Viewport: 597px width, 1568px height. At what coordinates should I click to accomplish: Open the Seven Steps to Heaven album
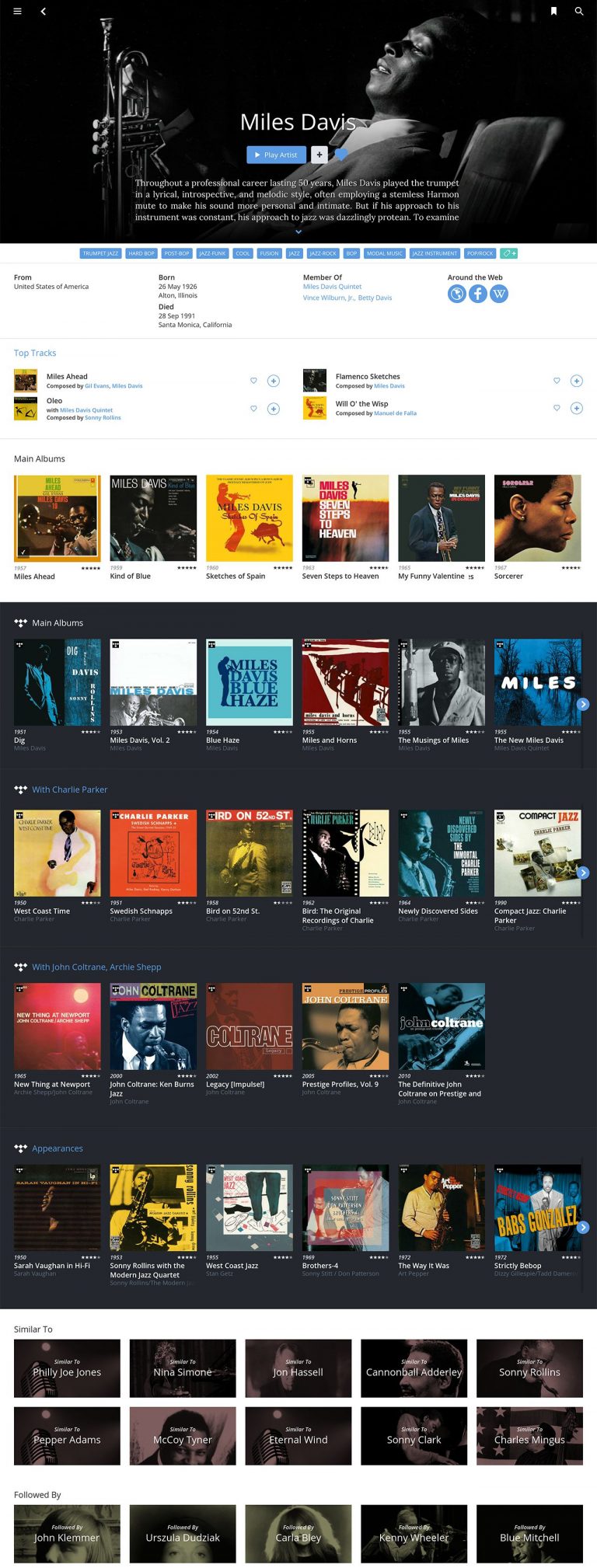tap(345, 518)
